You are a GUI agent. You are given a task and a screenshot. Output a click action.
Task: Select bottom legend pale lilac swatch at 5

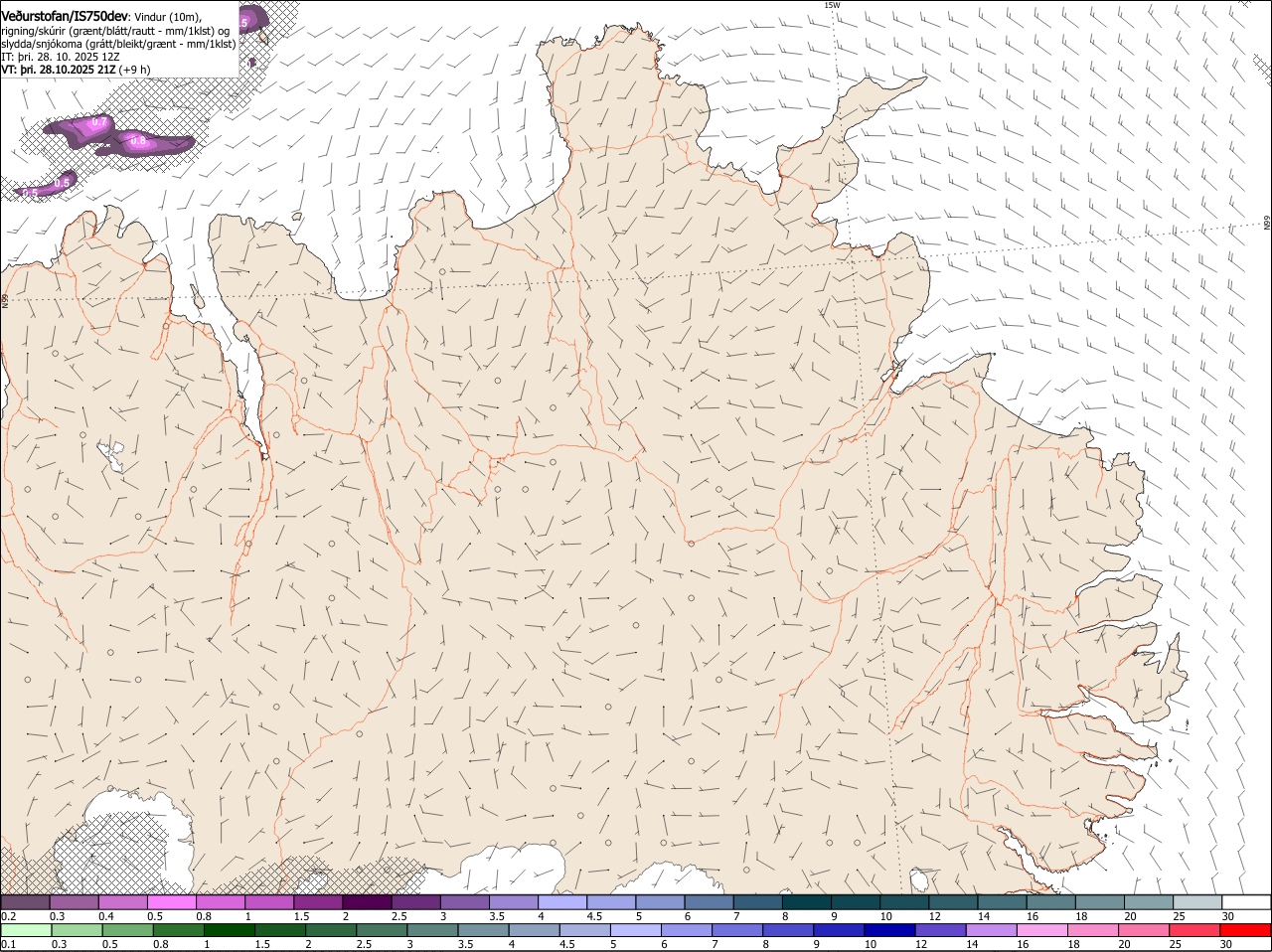636,930
